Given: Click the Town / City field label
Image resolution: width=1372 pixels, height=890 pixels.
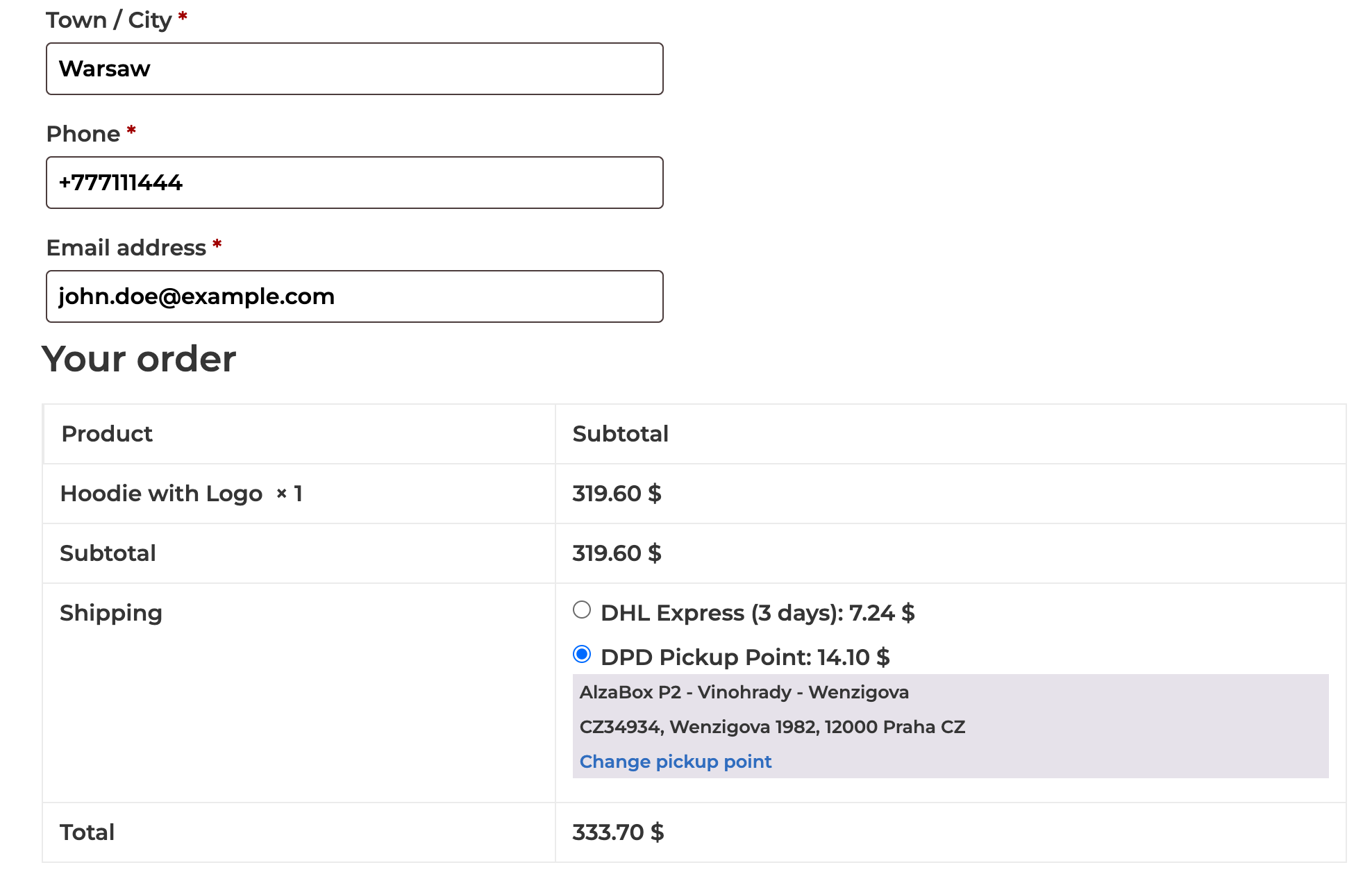Looking at the screenshot, I should coord(108,20).
